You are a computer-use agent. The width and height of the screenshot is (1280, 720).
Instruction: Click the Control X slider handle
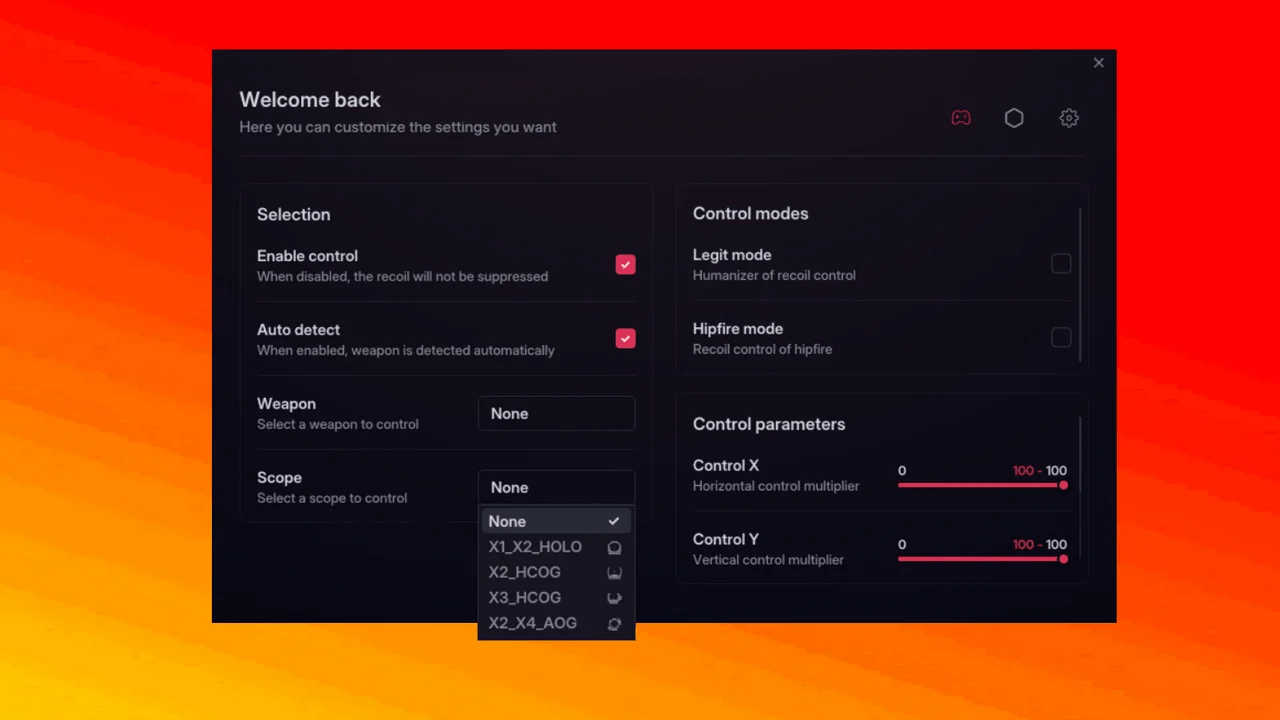pos(1063,485)
